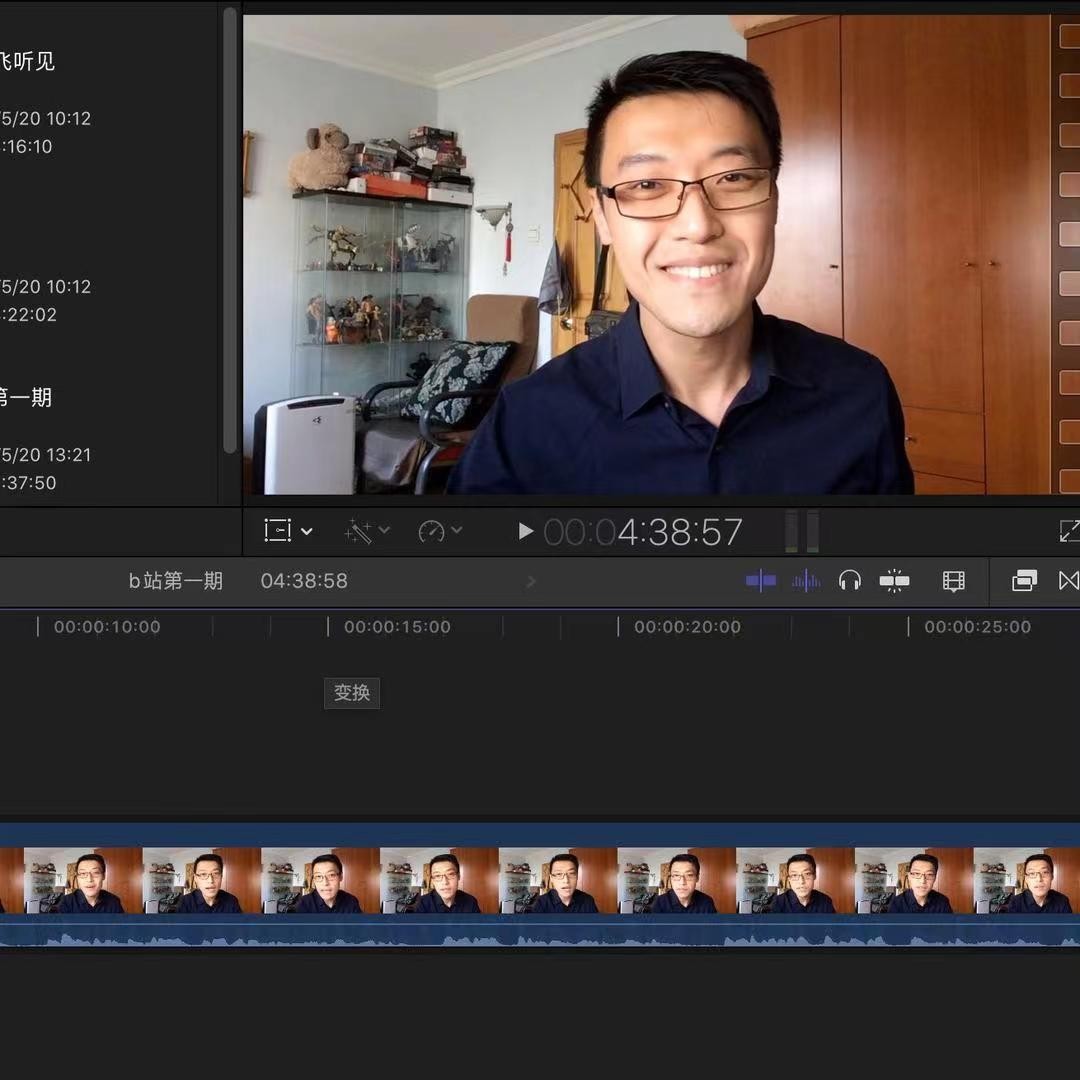Toggle audio skimming

coord(805,581)
